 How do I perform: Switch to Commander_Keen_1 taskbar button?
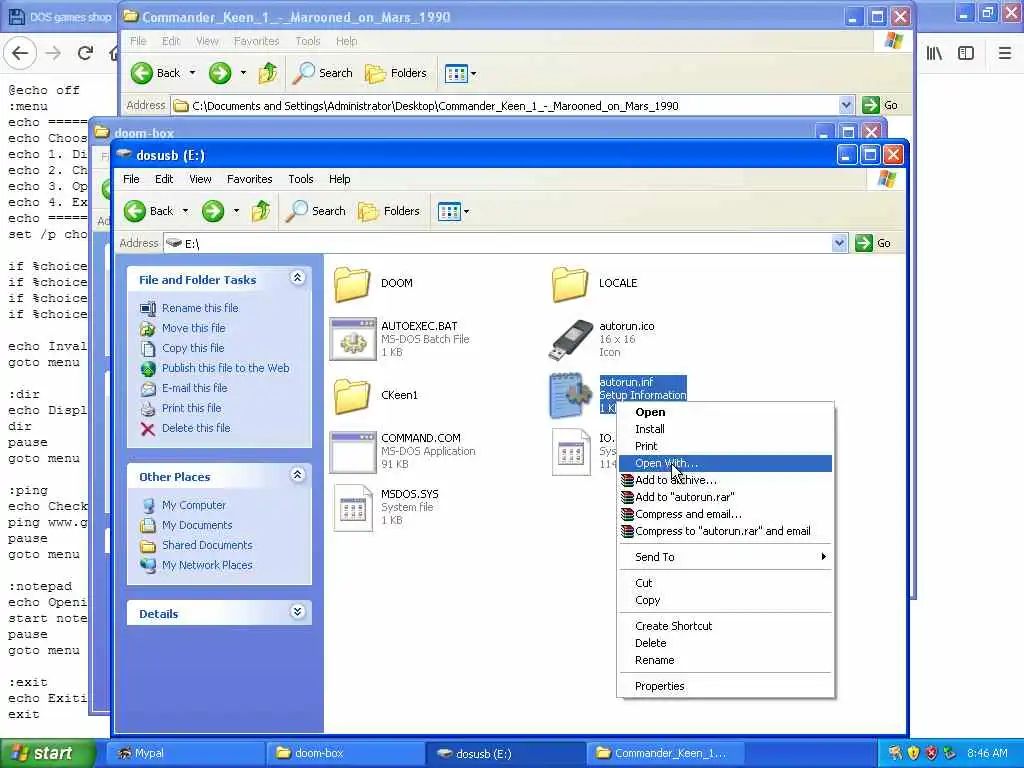pyautogui.click(x=665, y=754)
